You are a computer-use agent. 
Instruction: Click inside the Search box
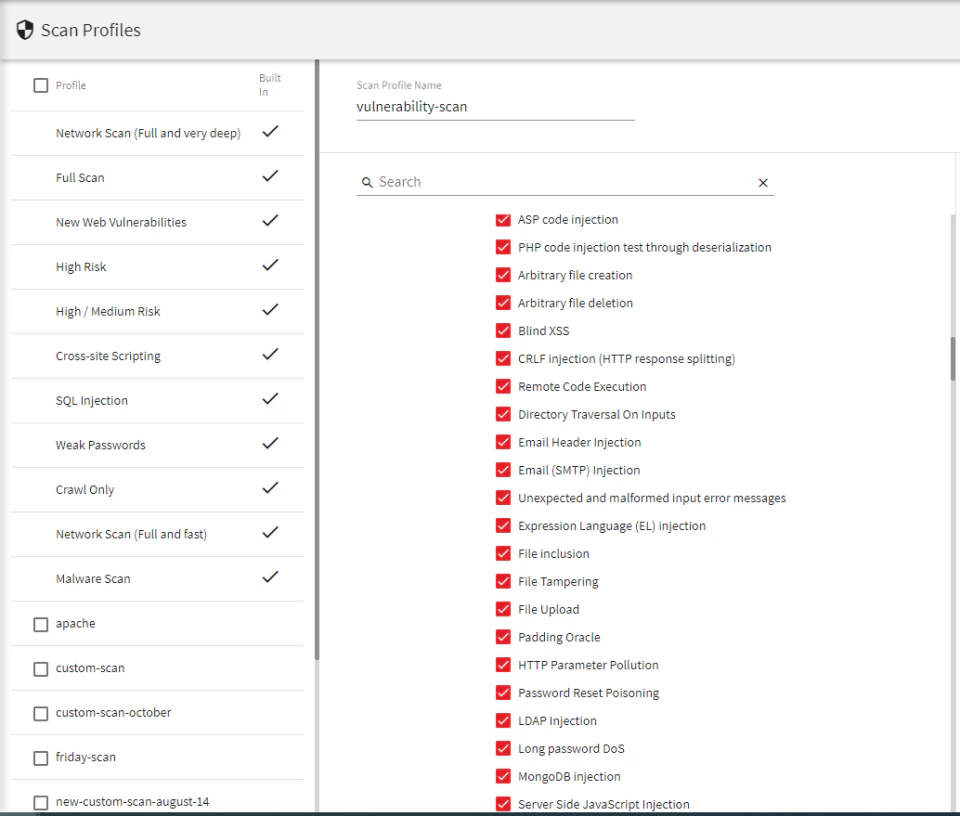(500, 181)
